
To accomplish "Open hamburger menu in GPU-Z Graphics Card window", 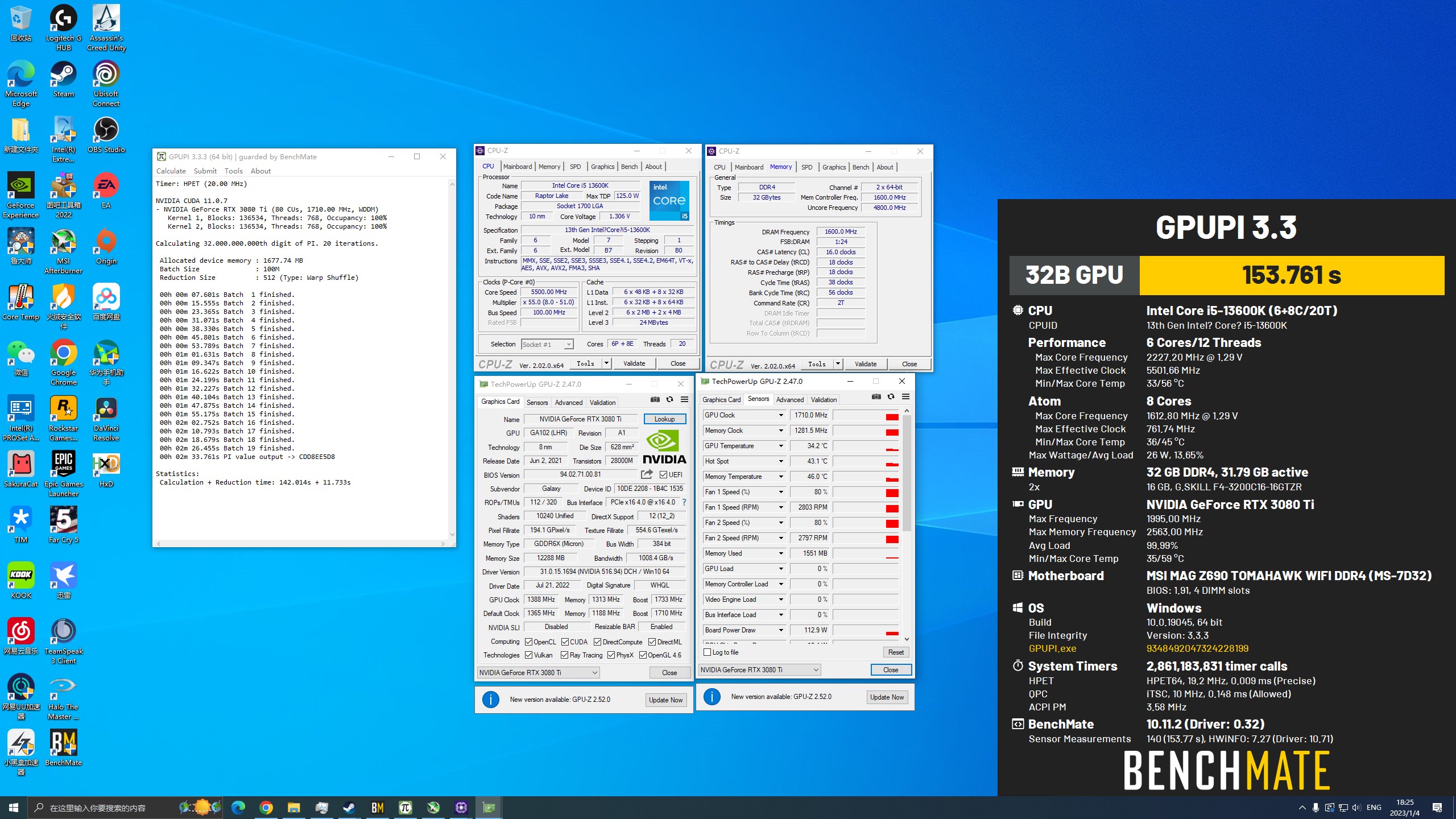I will [685, 400].
